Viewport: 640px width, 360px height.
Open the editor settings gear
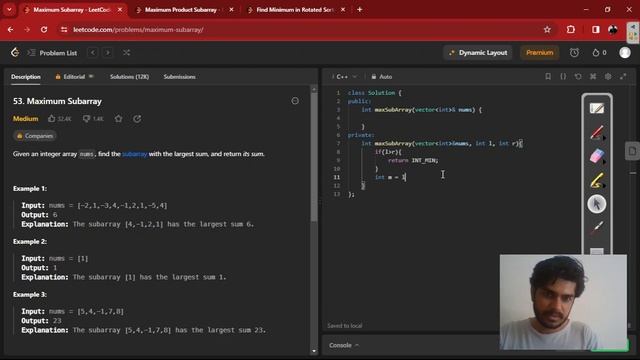click(608, 76)
